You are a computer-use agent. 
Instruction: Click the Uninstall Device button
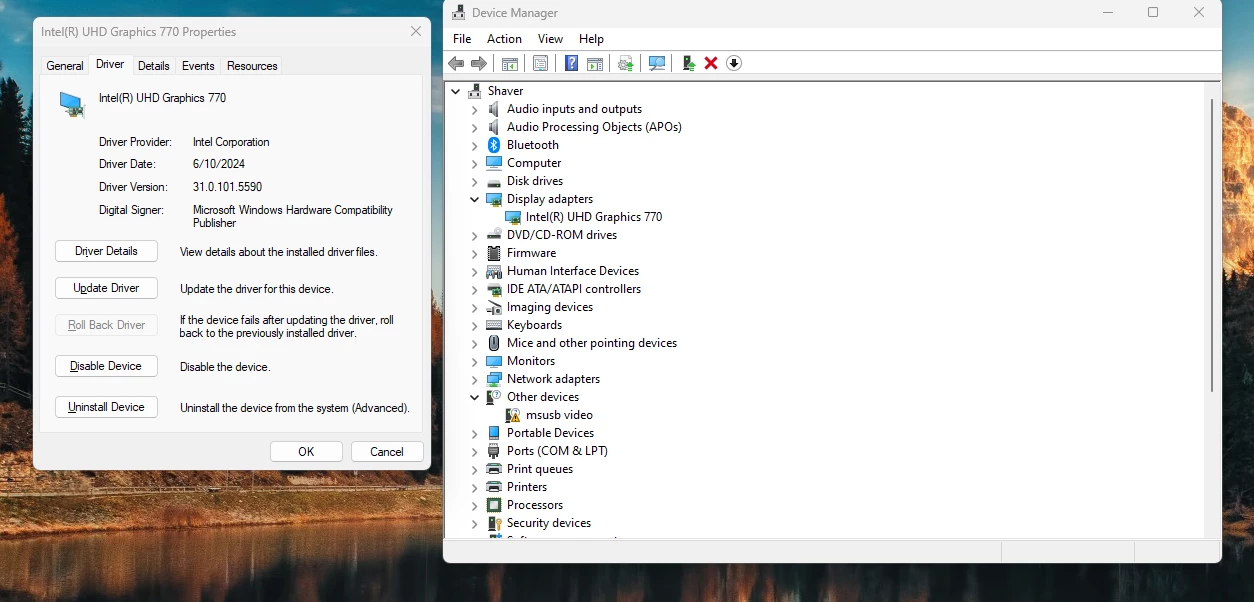[106, 407]
